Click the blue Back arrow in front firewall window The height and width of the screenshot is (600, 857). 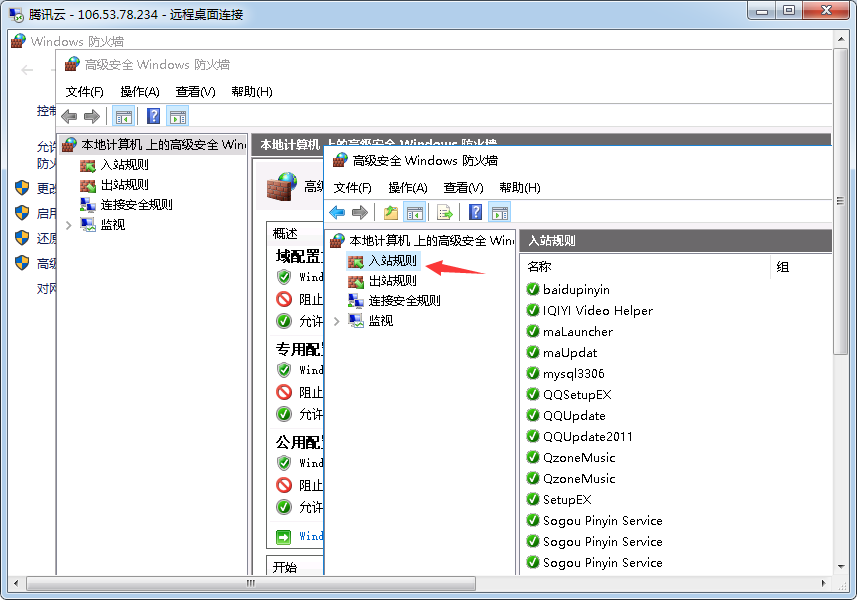[337, 212]
